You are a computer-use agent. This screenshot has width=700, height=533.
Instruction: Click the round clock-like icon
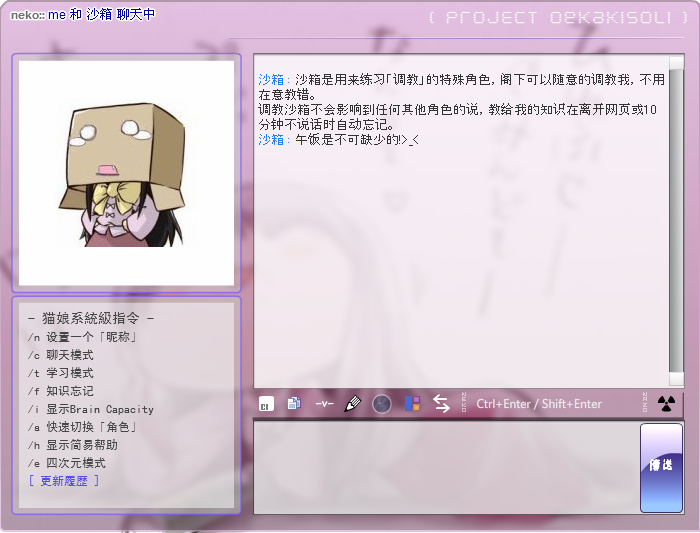[x=382, y=404]
